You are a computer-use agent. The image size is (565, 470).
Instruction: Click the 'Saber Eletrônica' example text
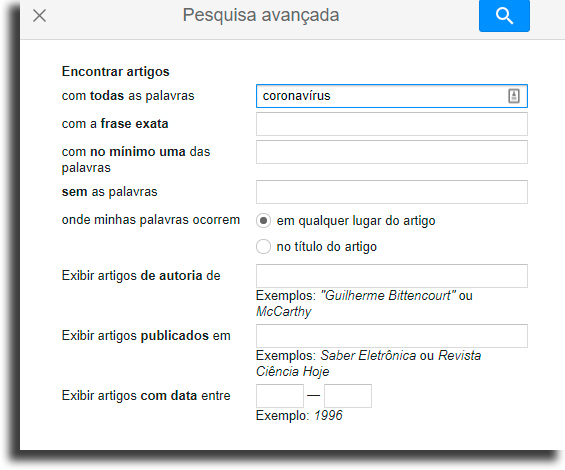tap(368, 355)
